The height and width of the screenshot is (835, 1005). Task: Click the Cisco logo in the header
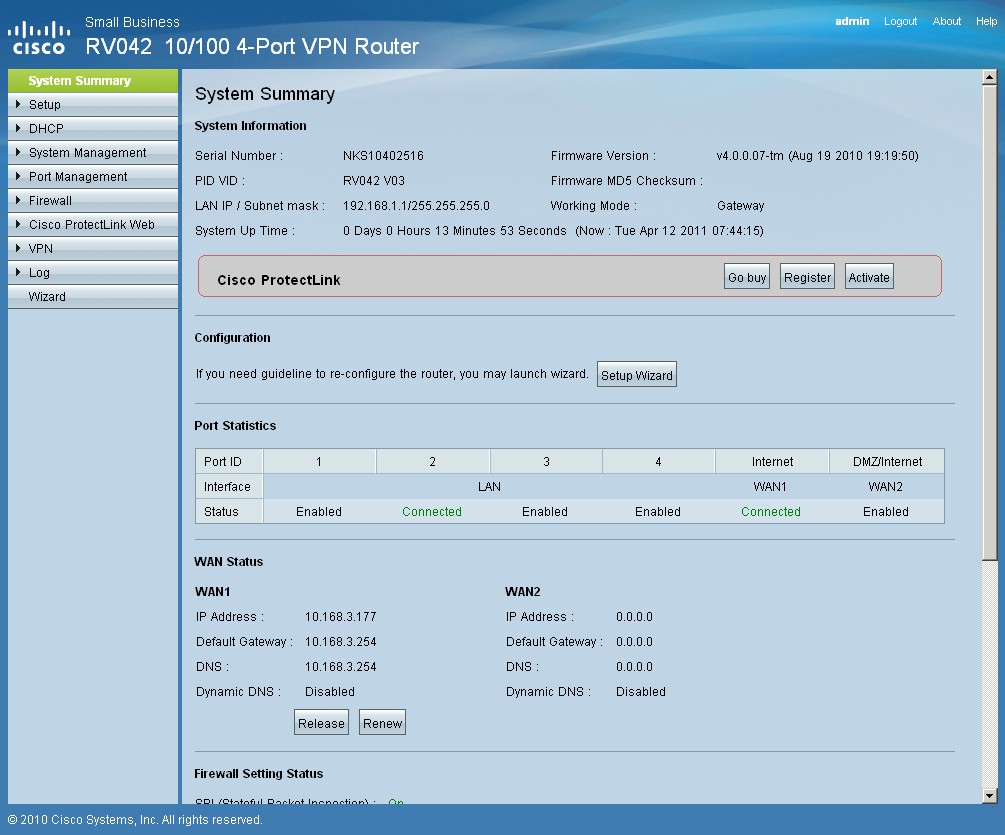click(x=38, y=38)
